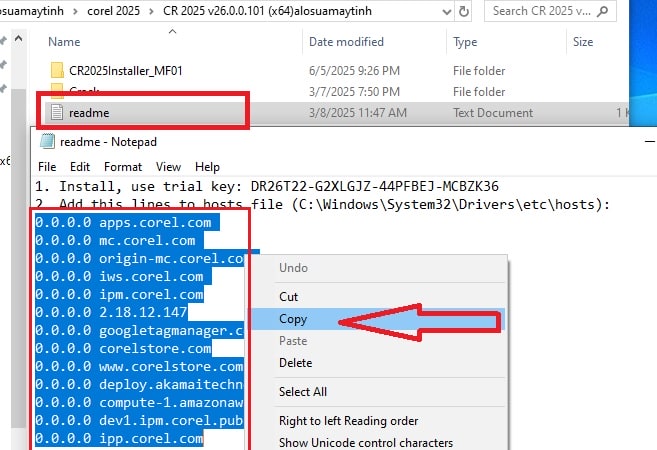Select the CR2025Installer_MF01 folder icon
The width and height of the screenshot is (657, 450).
pos(57,70)
